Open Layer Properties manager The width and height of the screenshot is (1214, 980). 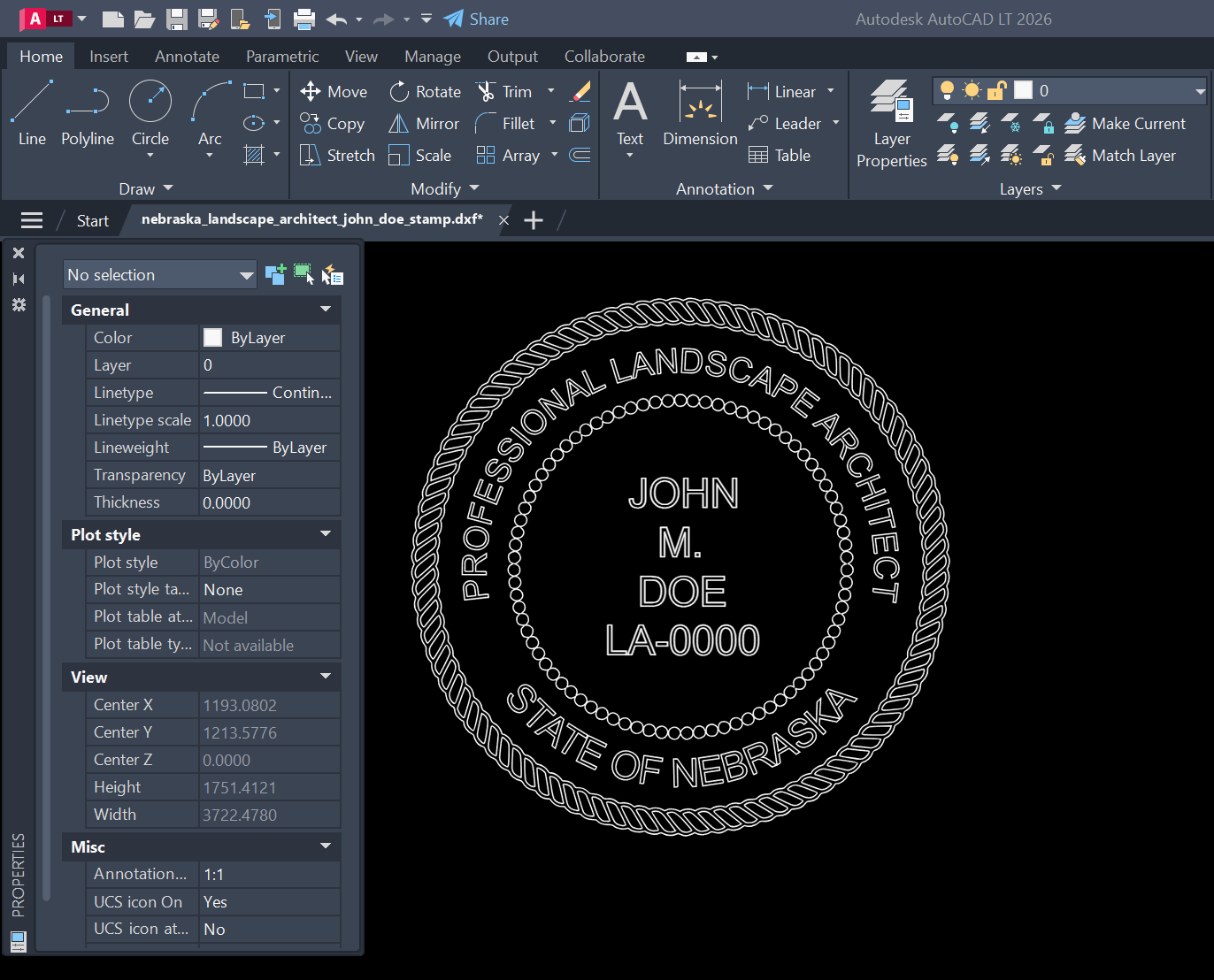pyautogui.click(x=892, y=123)
